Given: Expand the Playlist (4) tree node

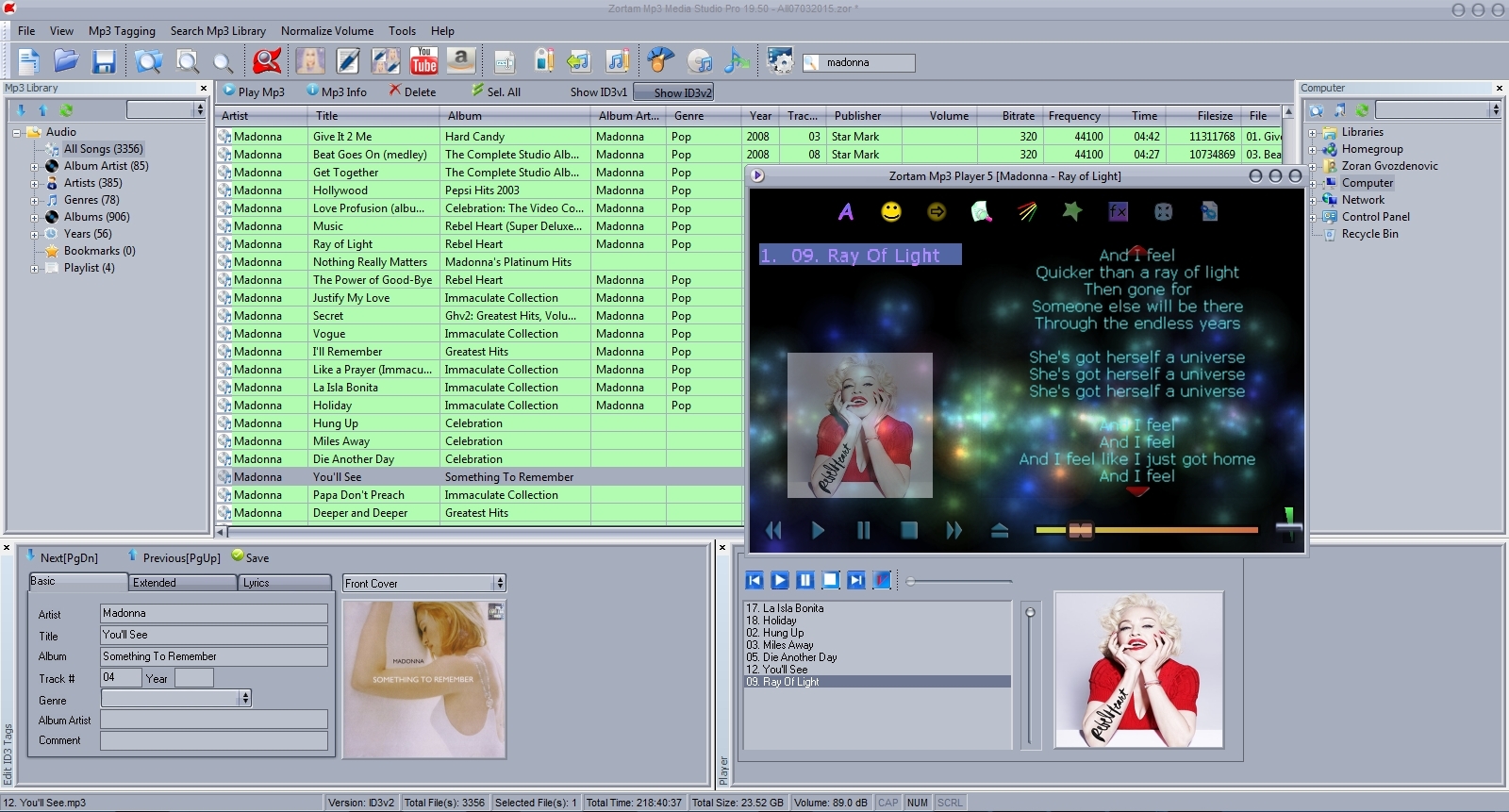Looking at the screenshot, I should (x=35, y=269).
